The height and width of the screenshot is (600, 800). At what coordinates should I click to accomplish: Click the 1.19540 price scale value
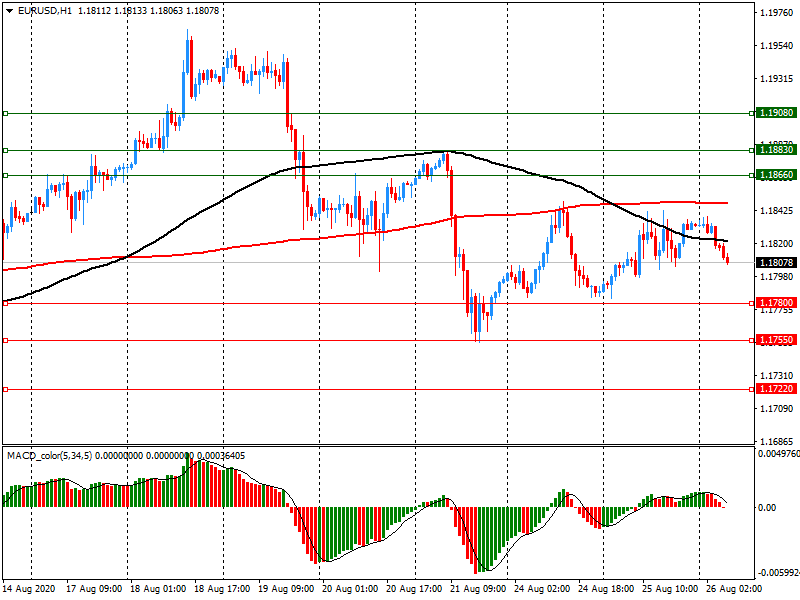[777, 46]
